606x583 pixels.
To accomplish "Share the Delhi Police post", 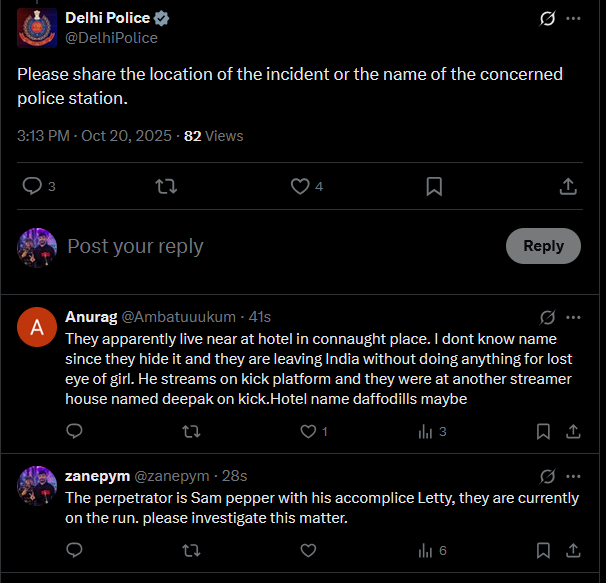I will pyautogui.click(x=567, y=186).
